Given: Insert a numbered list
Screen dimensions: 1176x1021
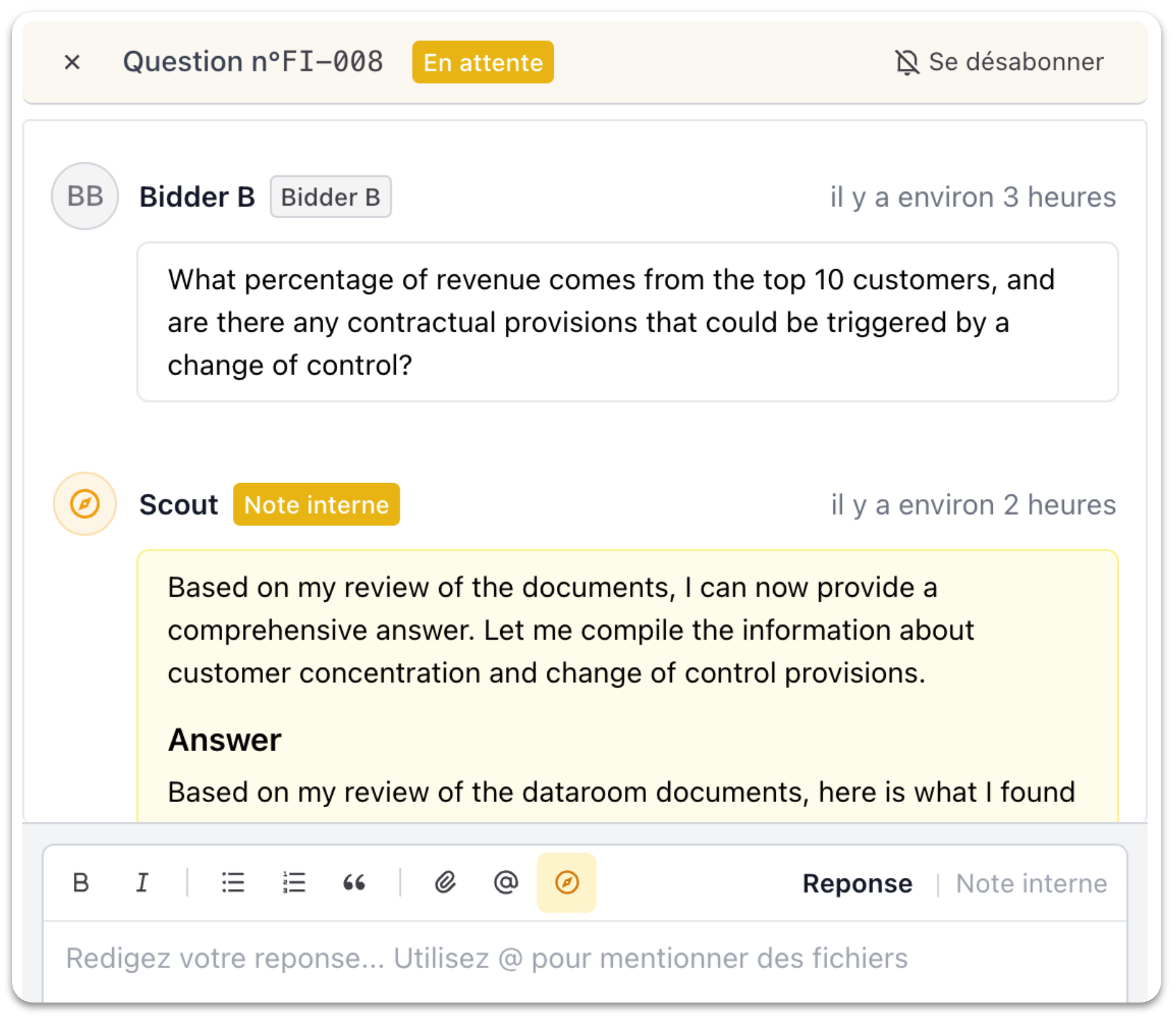Looking at the screenshot, I should 294,883.
